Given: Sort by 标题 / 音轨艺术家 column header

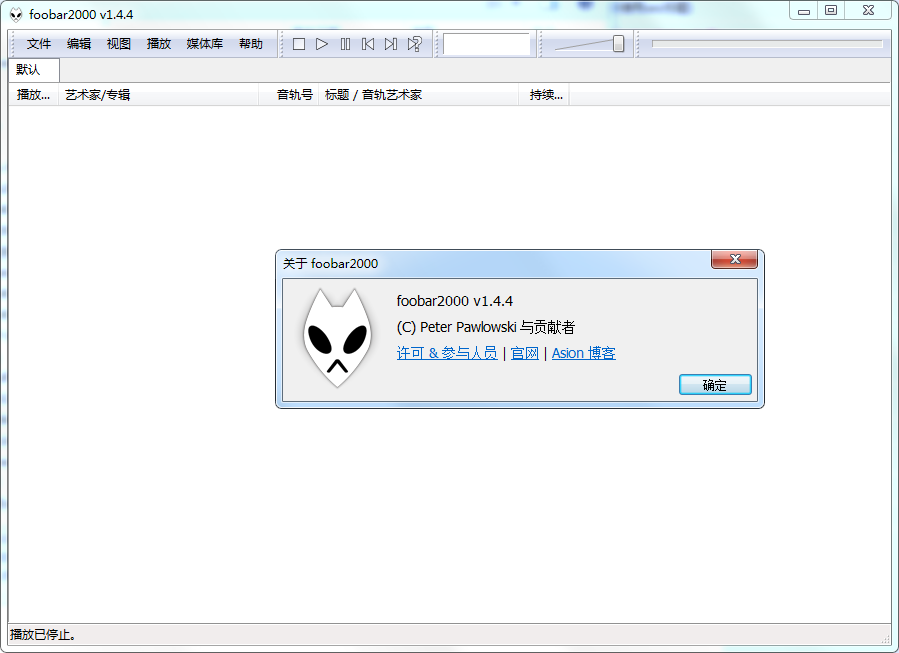Looking at the screenshot, I should click(418, 95).
